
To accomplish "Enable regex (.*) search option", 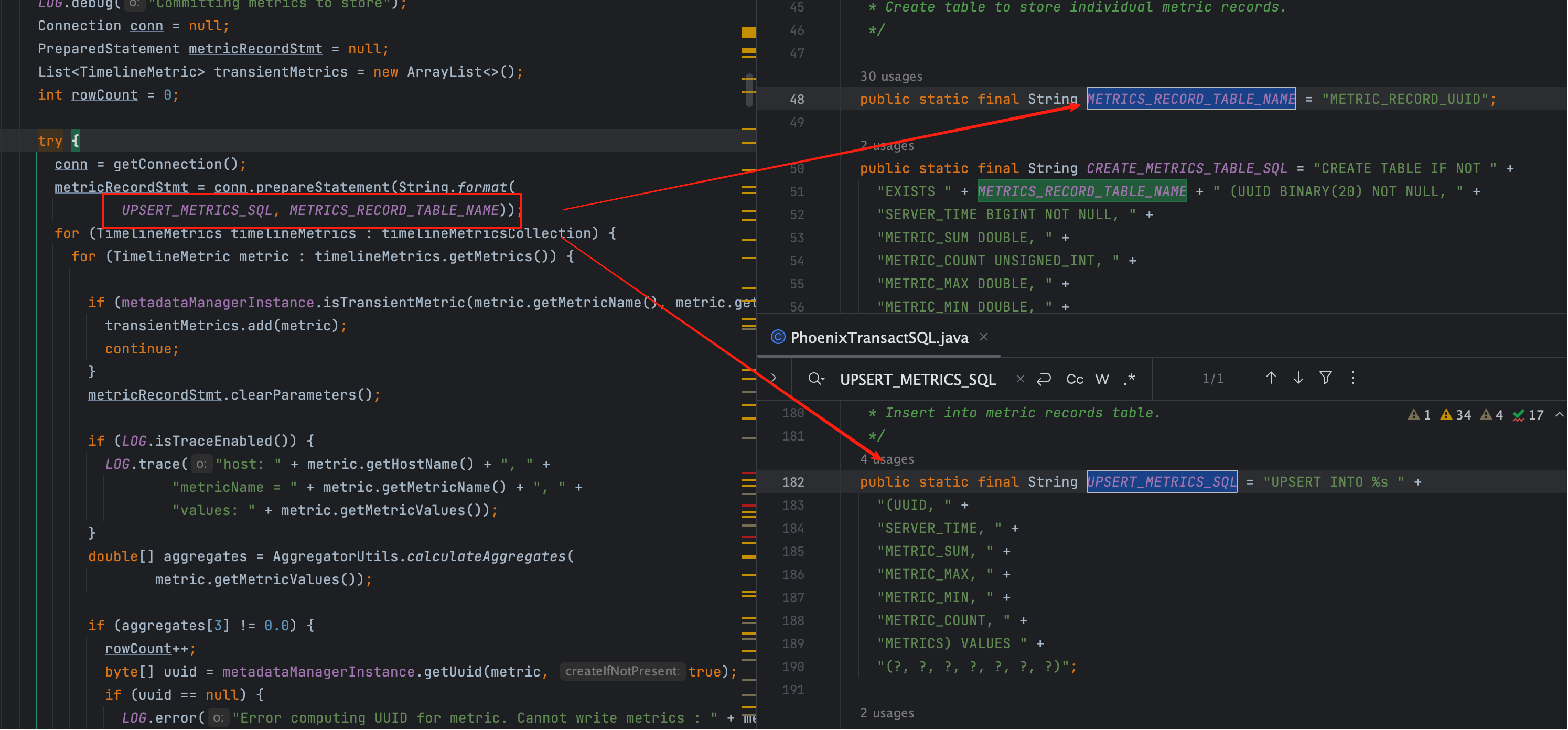I will pos(1130,379).
